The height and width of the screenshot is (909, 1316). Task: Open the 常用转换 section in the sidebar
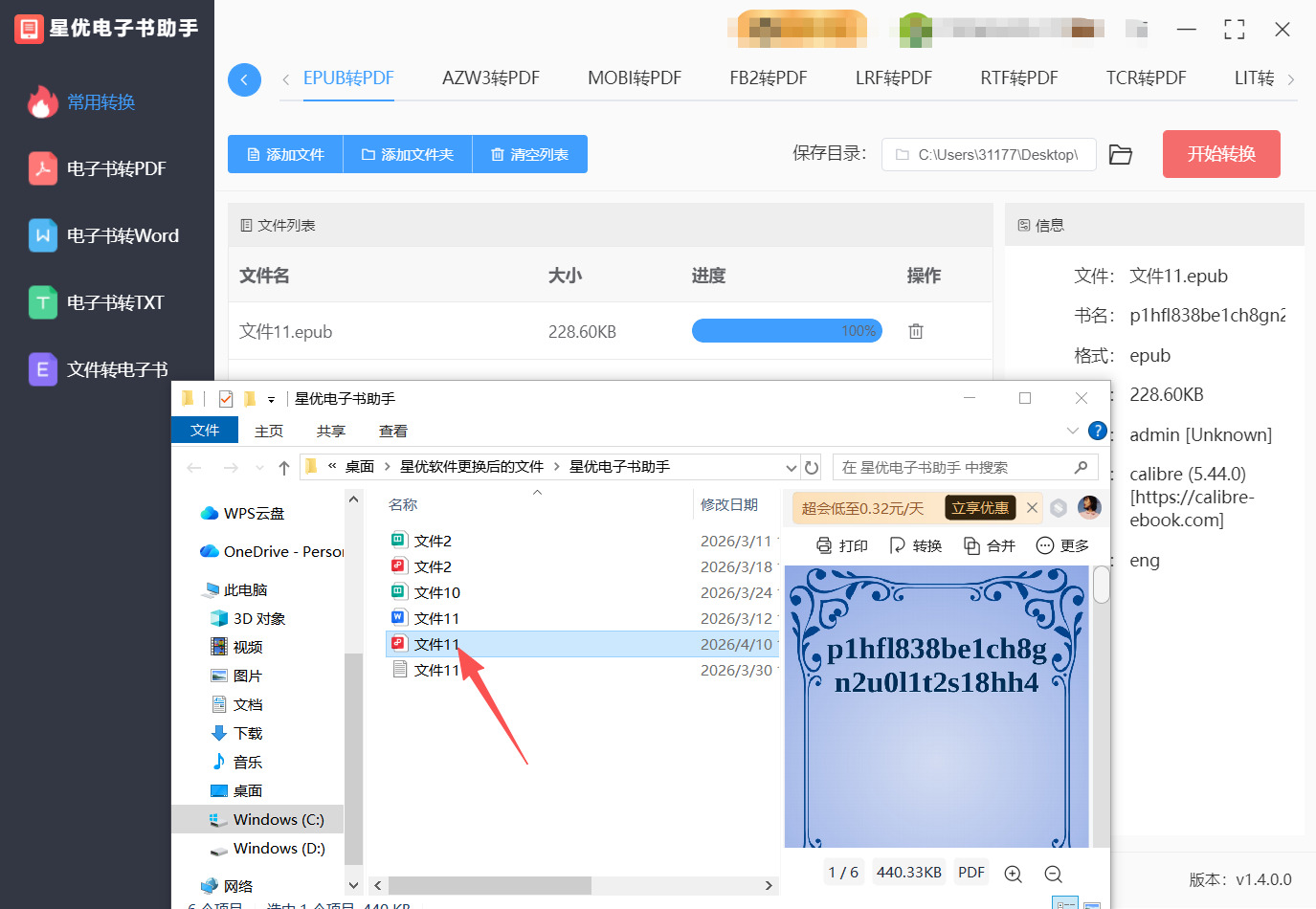click(82, 102)
